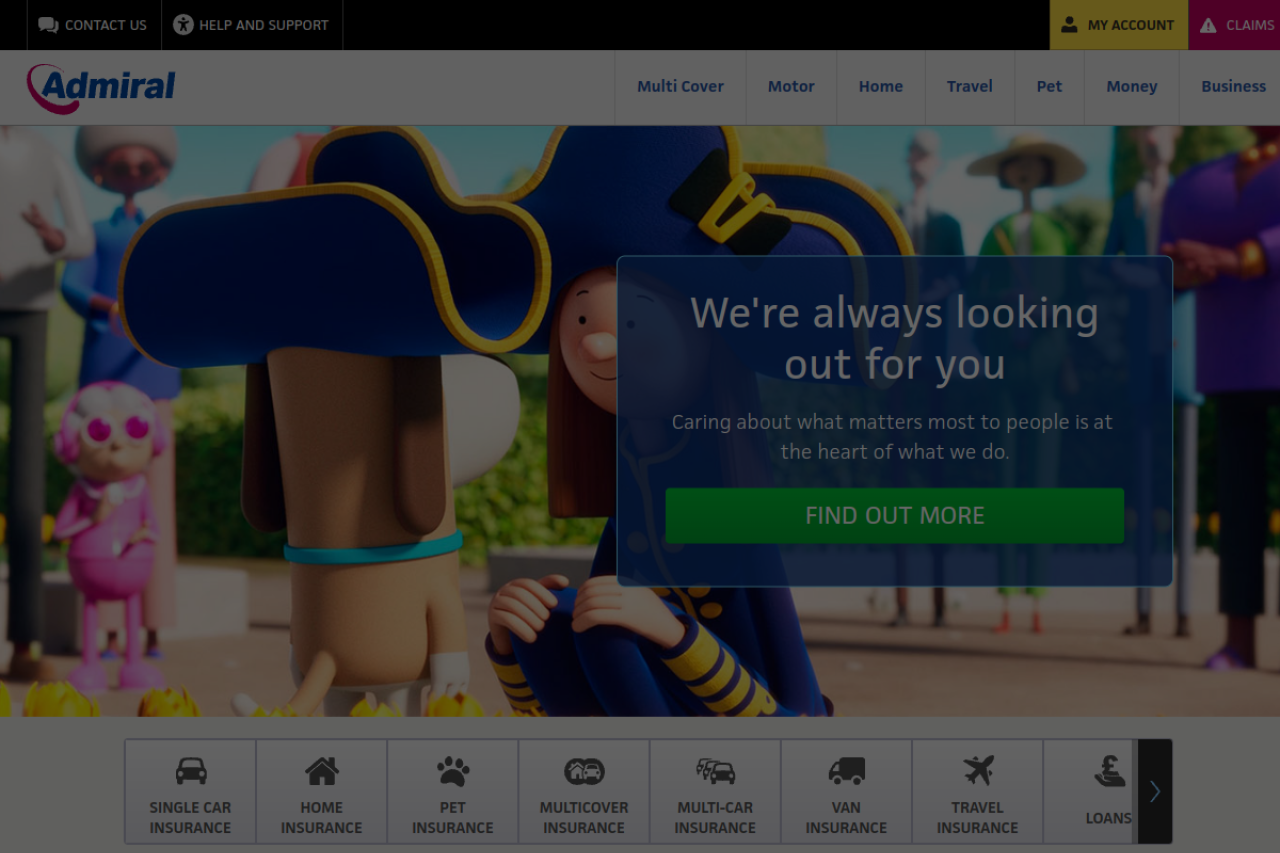Open the Multi Cover menu
This screenshot has width=1280, height=853.
tap(680, 87)
